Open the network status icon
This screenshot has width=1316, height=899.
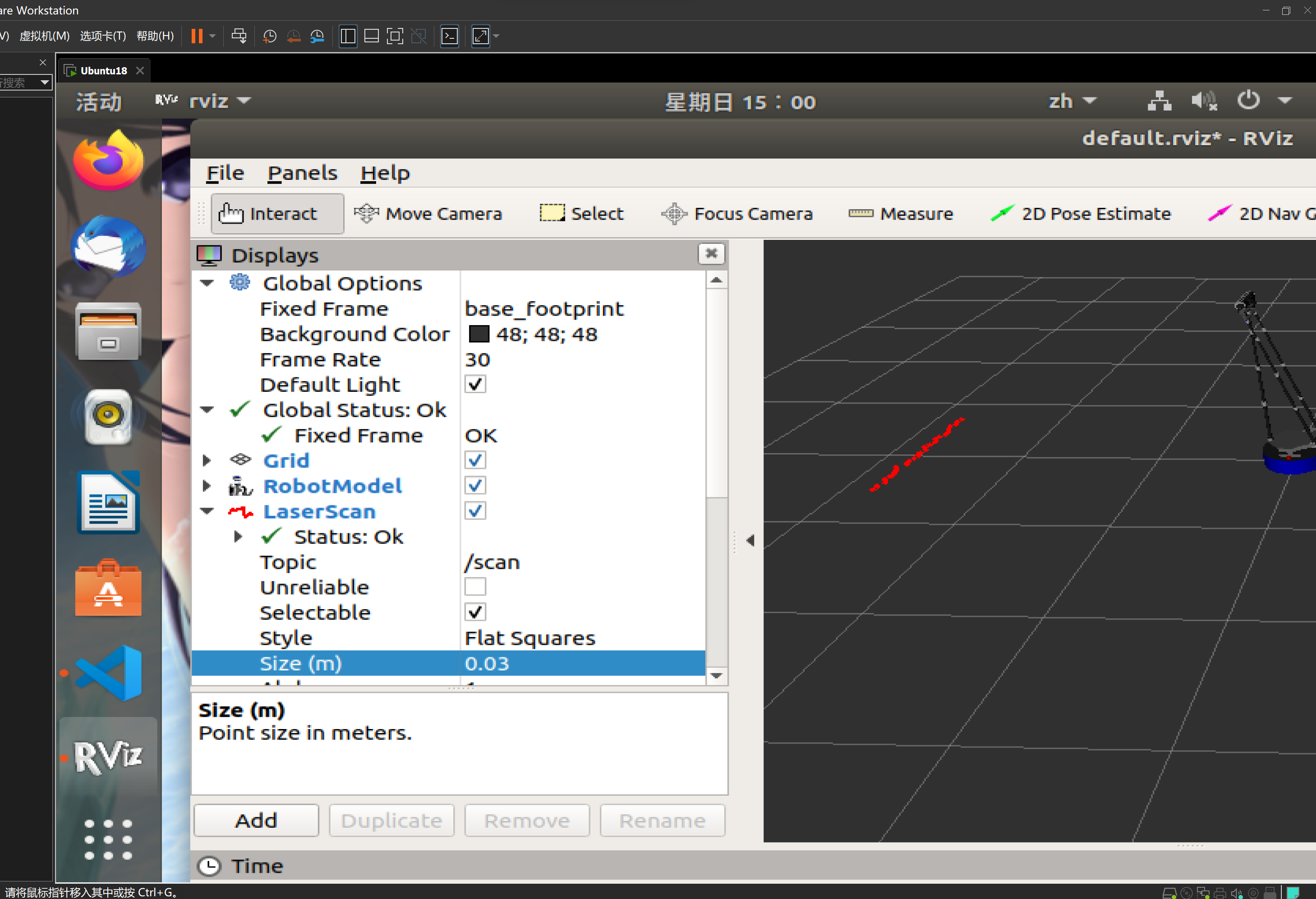[x=1159, y=101]
